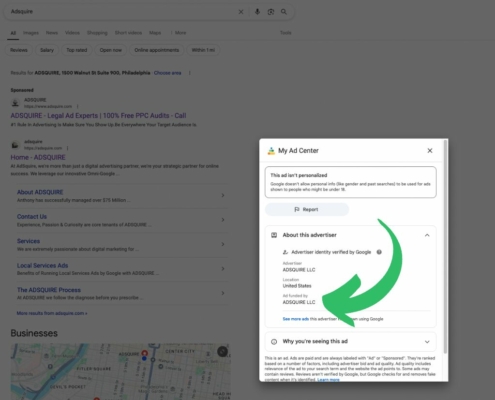This screenshot has height=400, width=495.
Task: Click the Report button in My Ad Center
Action: pos(307,209)
